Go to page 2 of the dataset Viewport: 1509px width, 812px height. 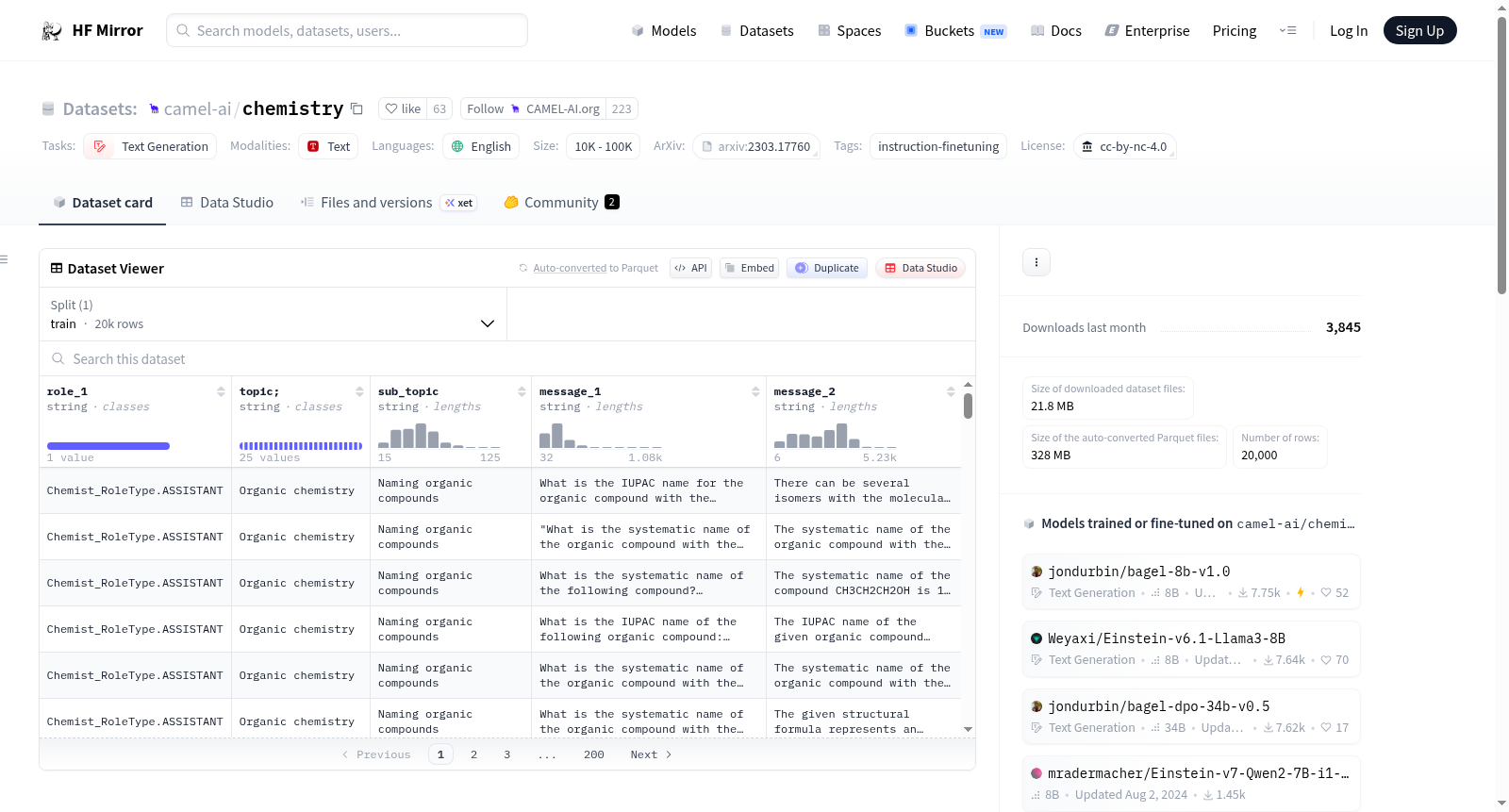pos(473,754)
